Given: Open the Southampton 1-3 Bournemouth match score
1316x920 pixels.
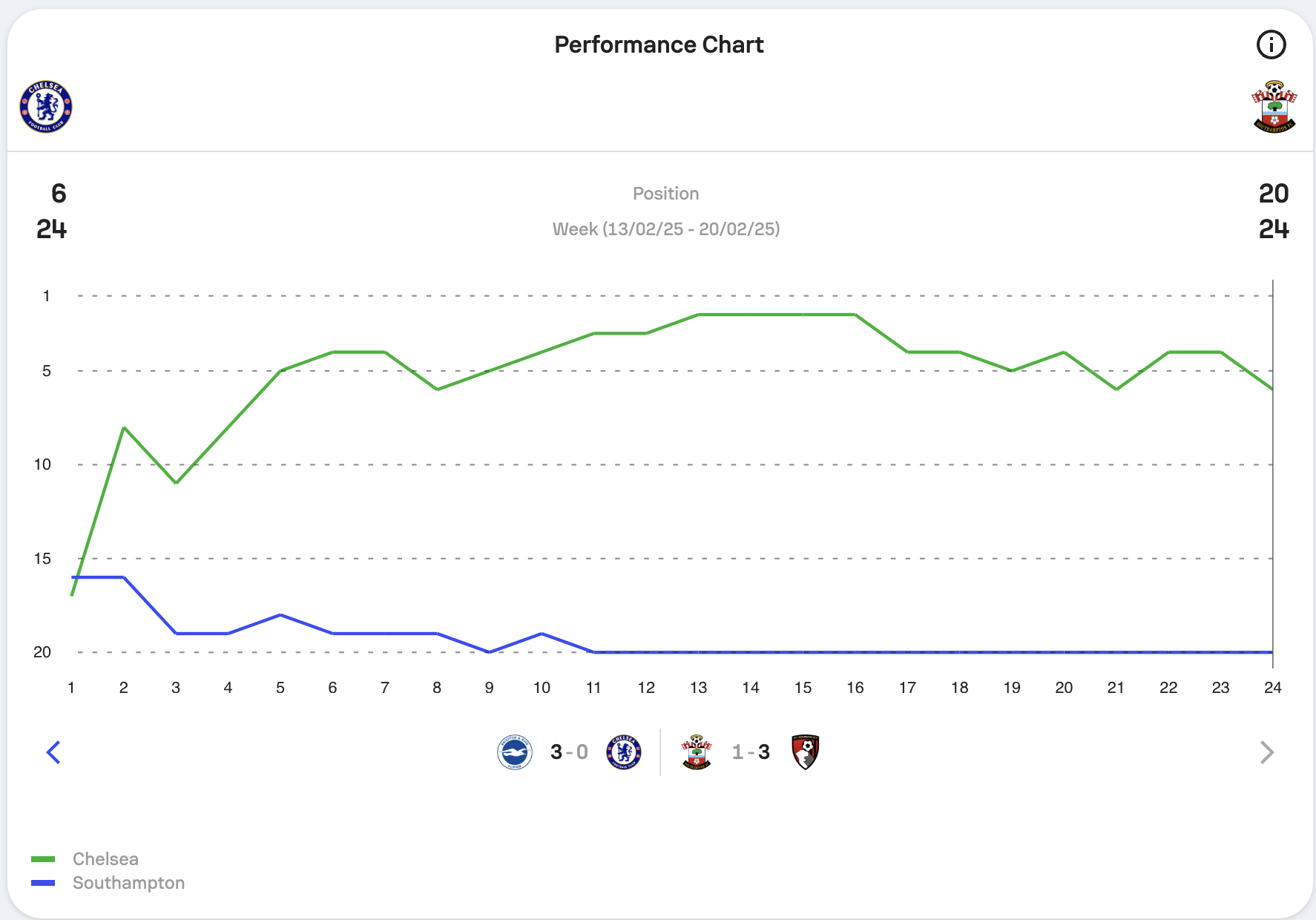Looking at the screenshot, I should (x=751, y=752).
